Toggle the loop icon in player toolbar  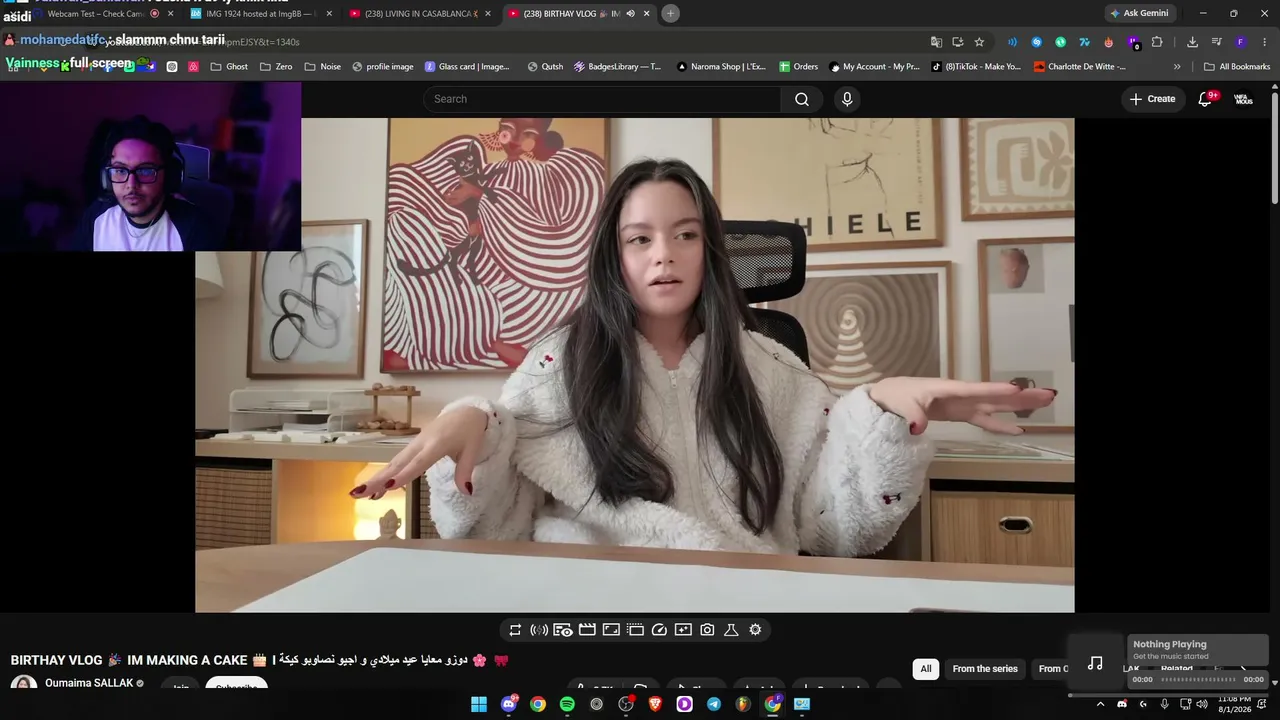(515, 630)
